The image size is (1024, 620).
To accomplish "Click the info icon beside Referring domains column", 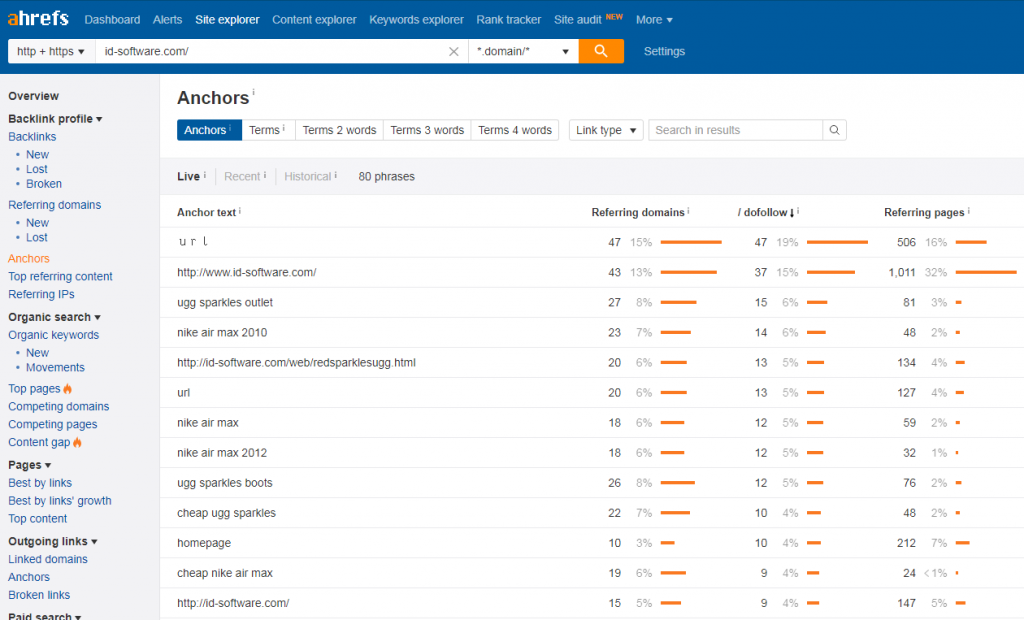I will pos(688,211).
